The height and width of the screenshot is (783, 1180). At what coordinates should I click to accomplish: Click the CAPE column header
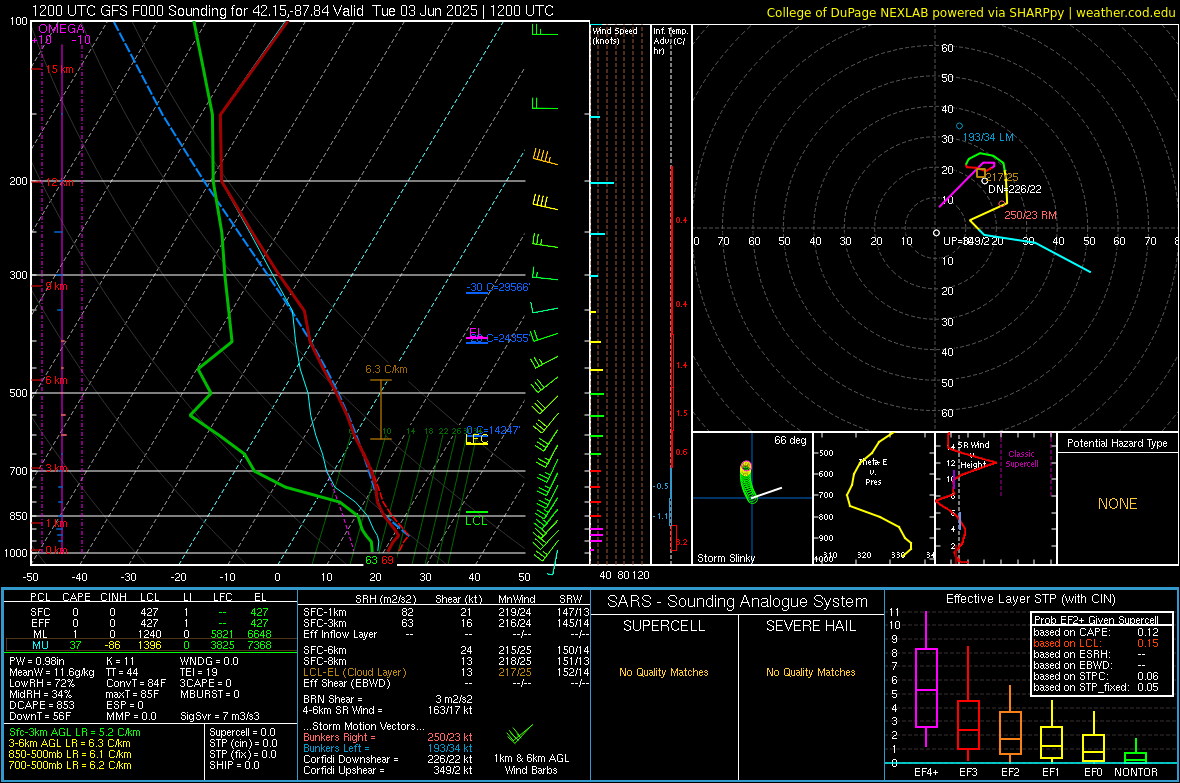coord(76,597)
